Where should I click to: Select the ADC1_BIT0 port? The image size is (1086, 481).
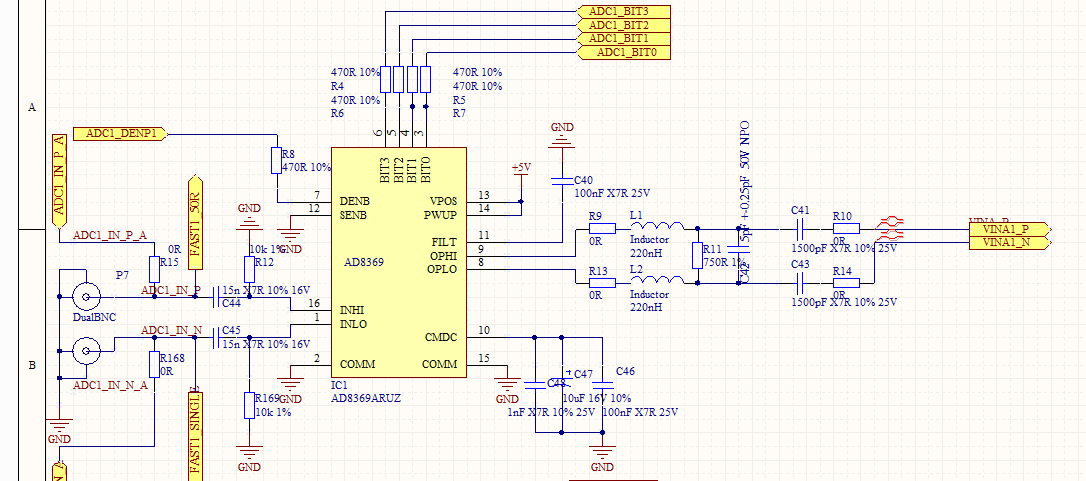(623, 52)
